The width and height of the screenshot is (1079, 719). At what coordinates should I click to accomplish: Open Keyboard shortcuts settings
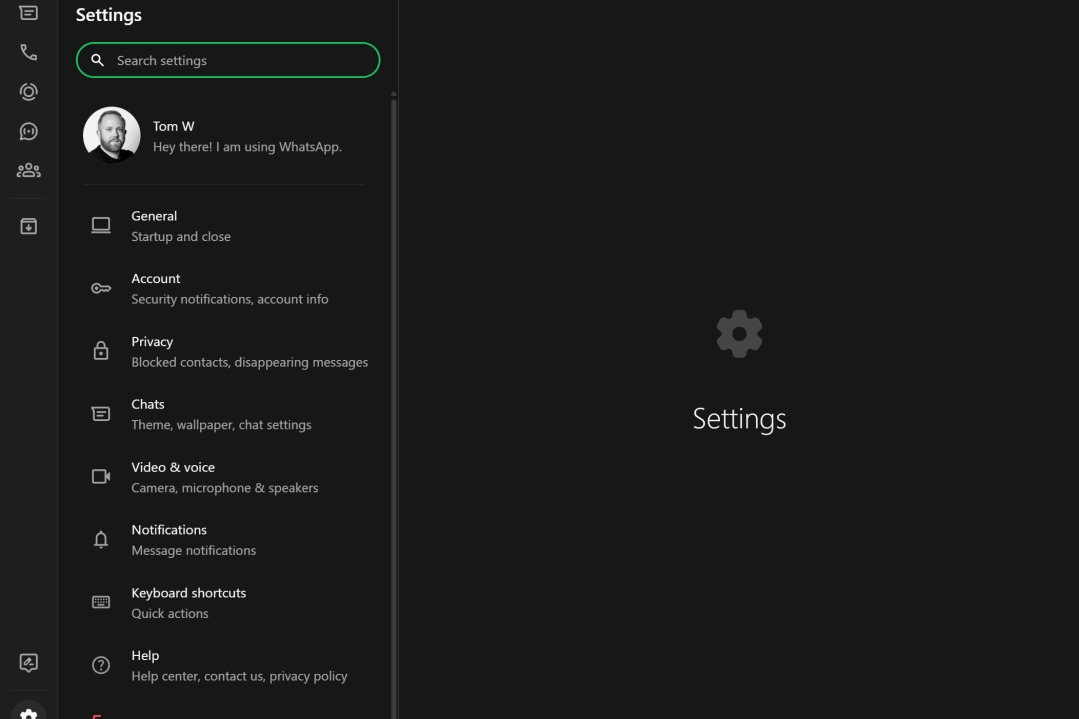188,603
